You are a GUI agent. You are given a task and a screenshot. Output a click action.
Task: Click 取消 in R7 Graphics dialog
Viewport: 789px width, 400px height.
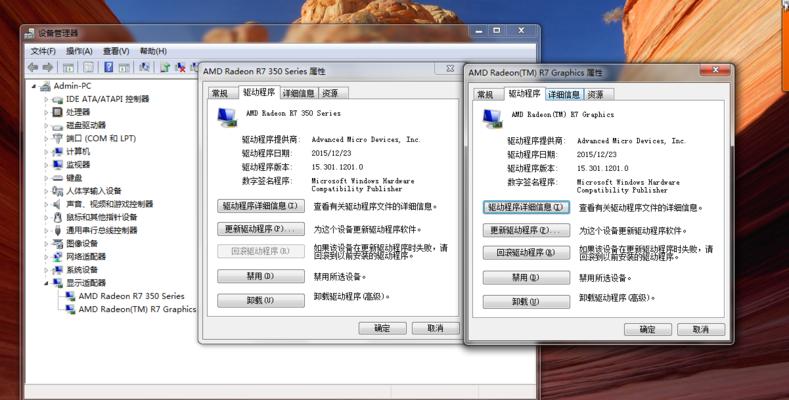[x=701, y=330]
